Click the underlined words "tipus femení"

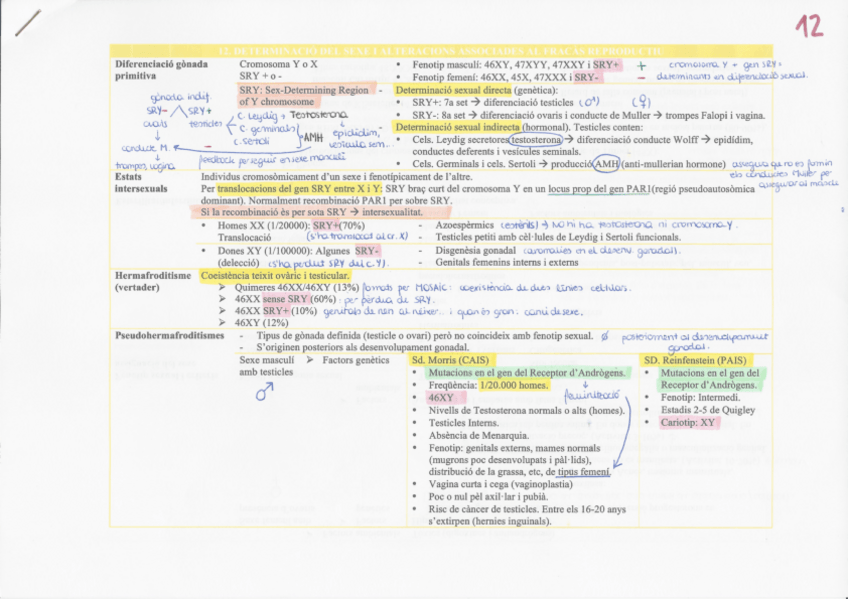click(x=584, y=472)
